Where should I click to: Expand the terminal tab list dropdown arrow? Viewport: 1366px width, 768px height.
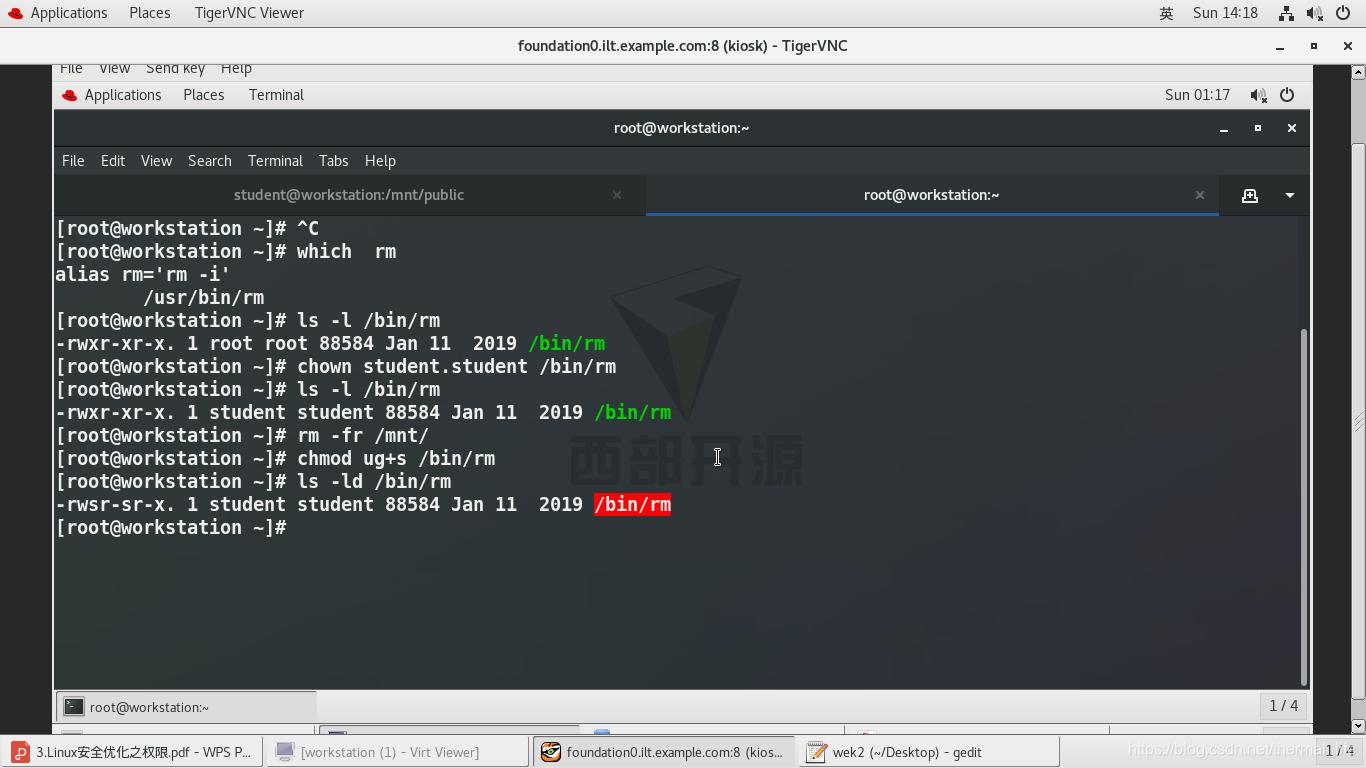1290,195
